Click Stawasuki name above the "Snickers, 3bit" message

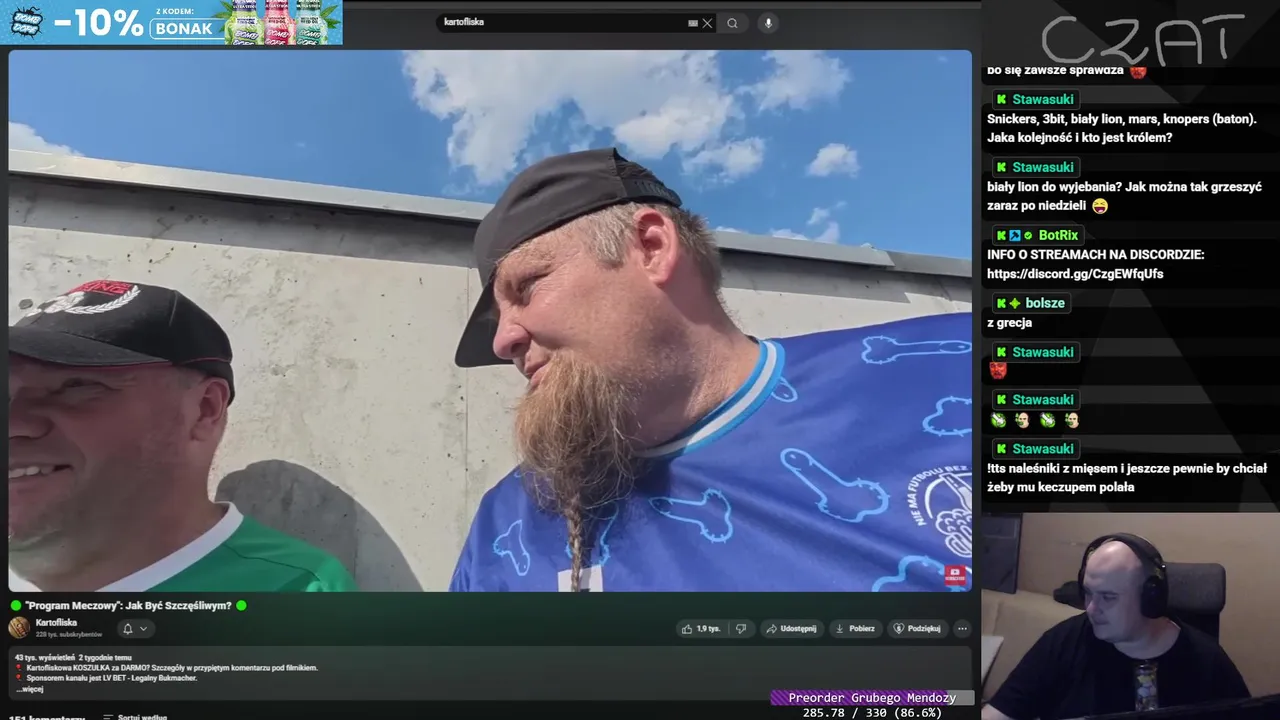[x=1043, y=99]
